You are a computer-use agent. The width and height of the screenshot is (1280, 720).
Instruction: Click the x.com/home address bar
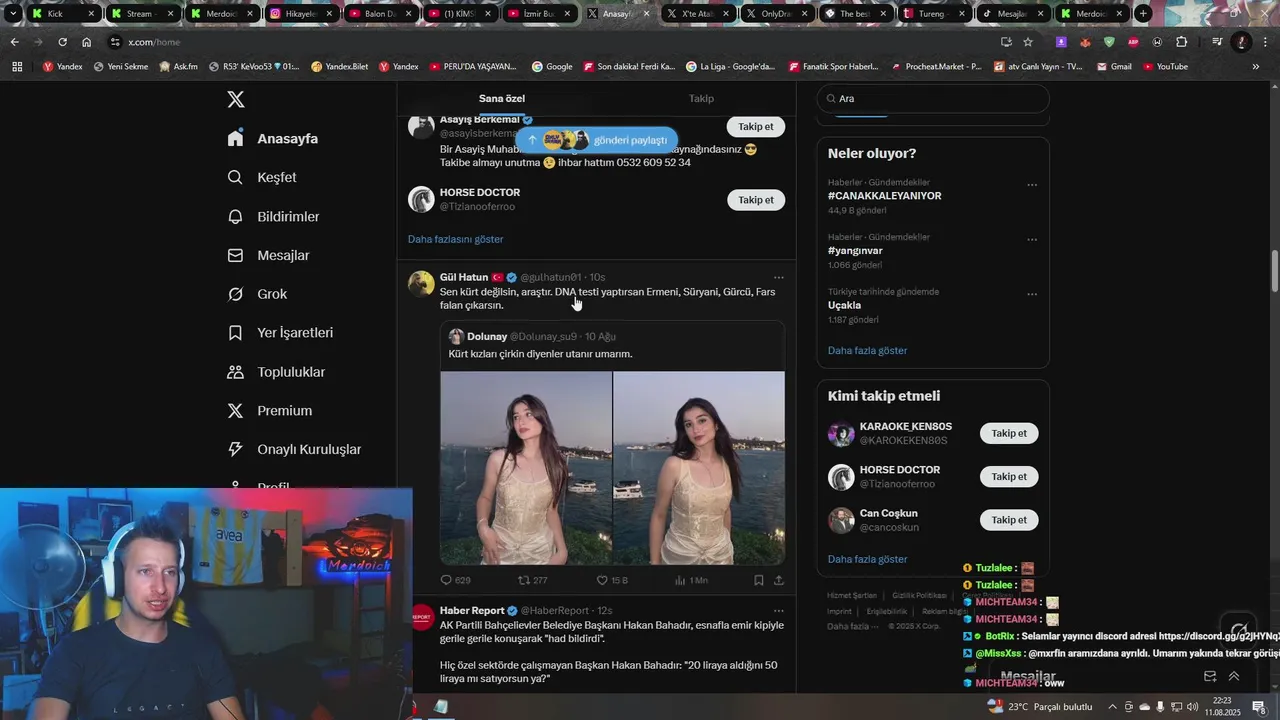pos(550,42)
